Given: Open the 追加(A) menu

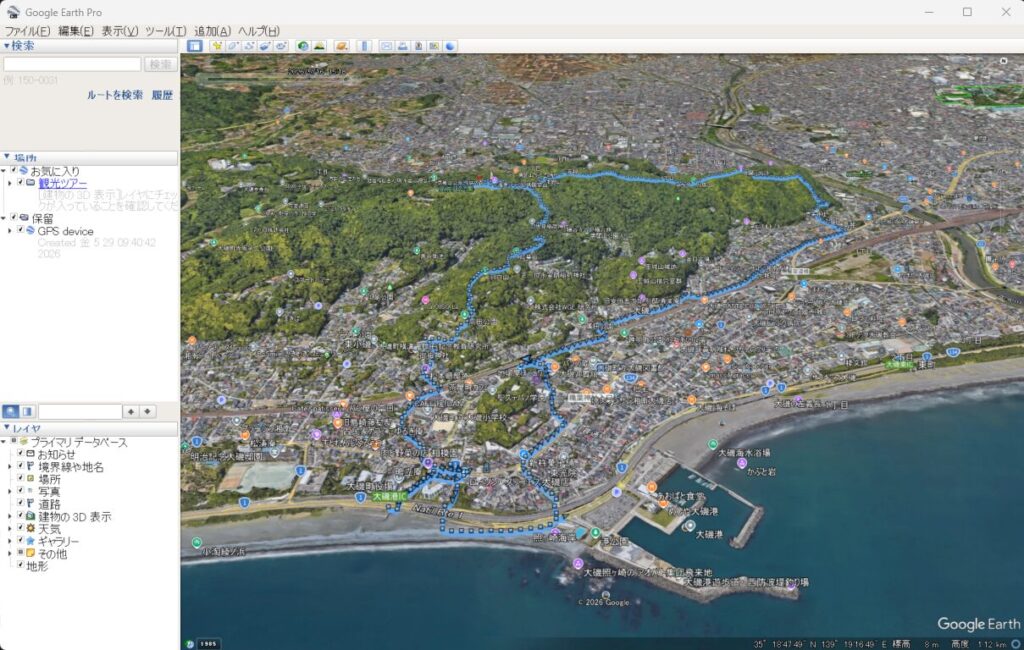Looking at the screenshot, I should [x=212, y=31].
